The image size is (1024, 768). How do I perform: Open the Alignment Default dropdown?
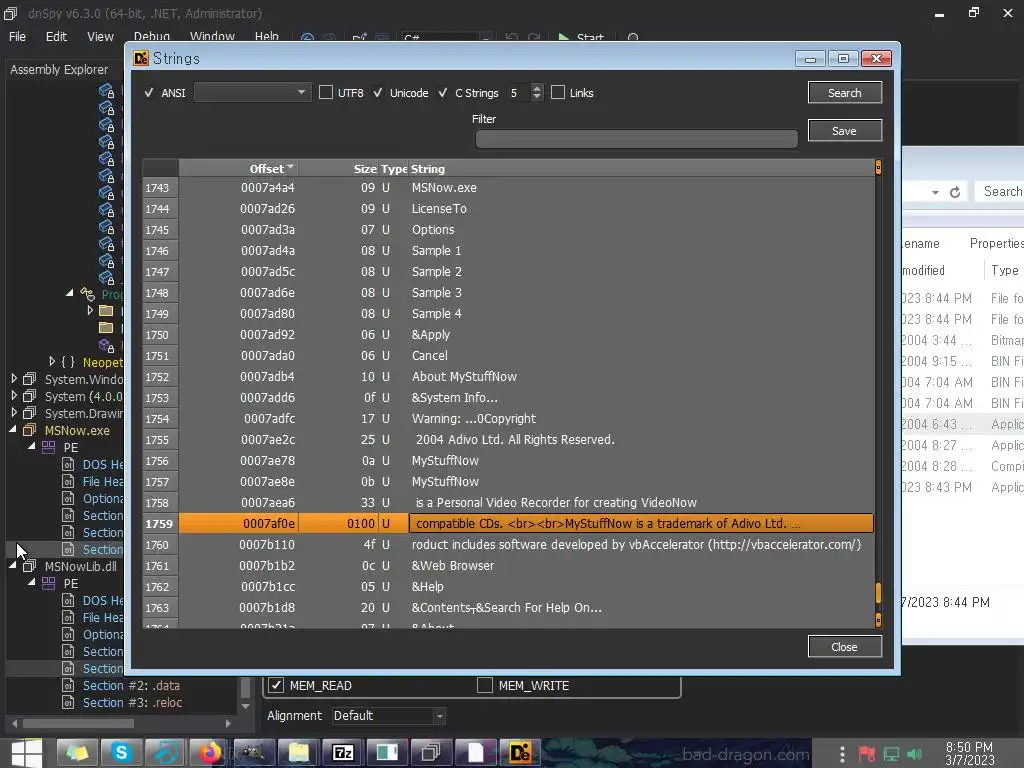[x=389, y=716]
